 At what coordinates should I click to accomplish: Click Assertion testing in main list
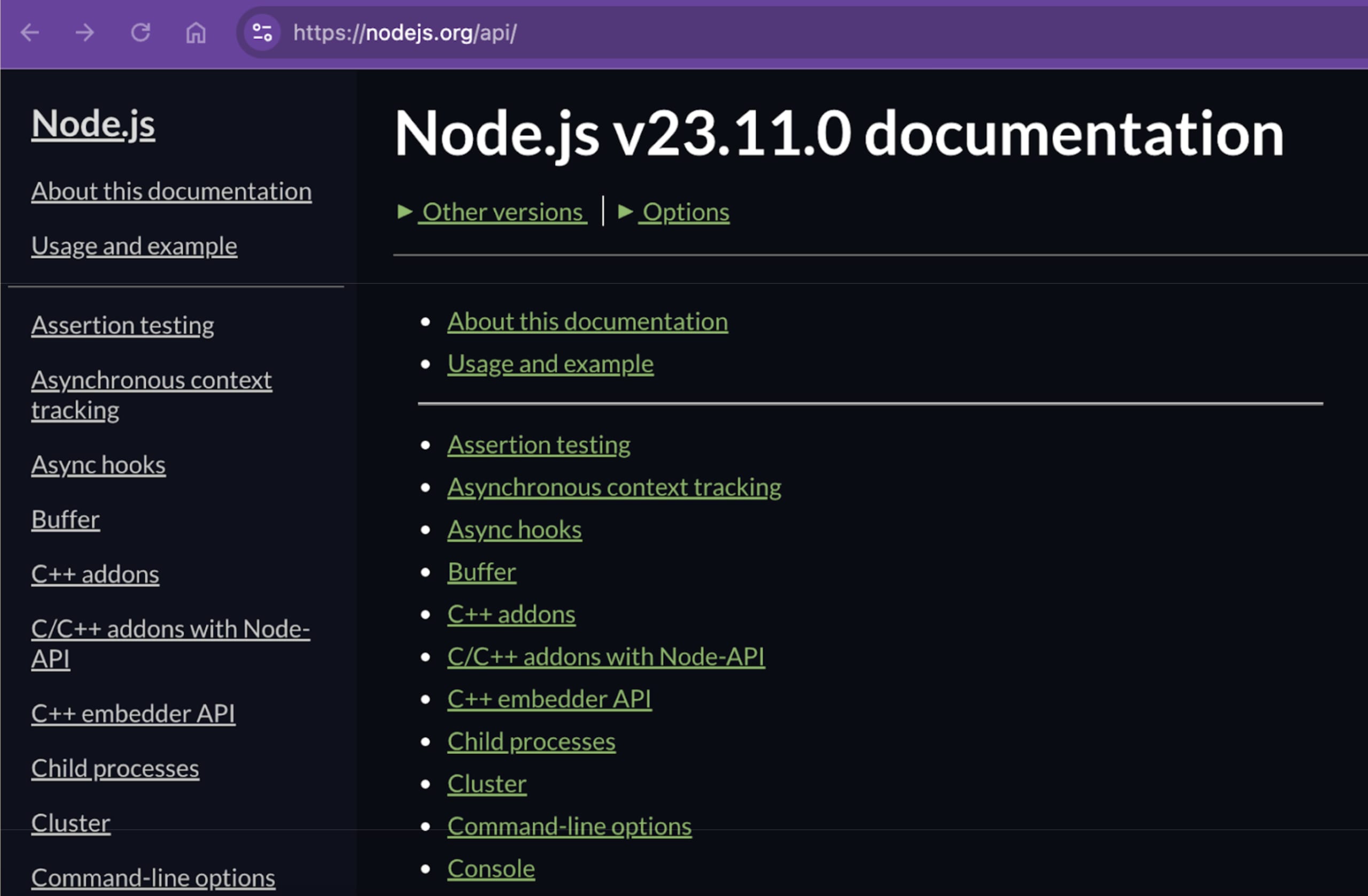539,445
